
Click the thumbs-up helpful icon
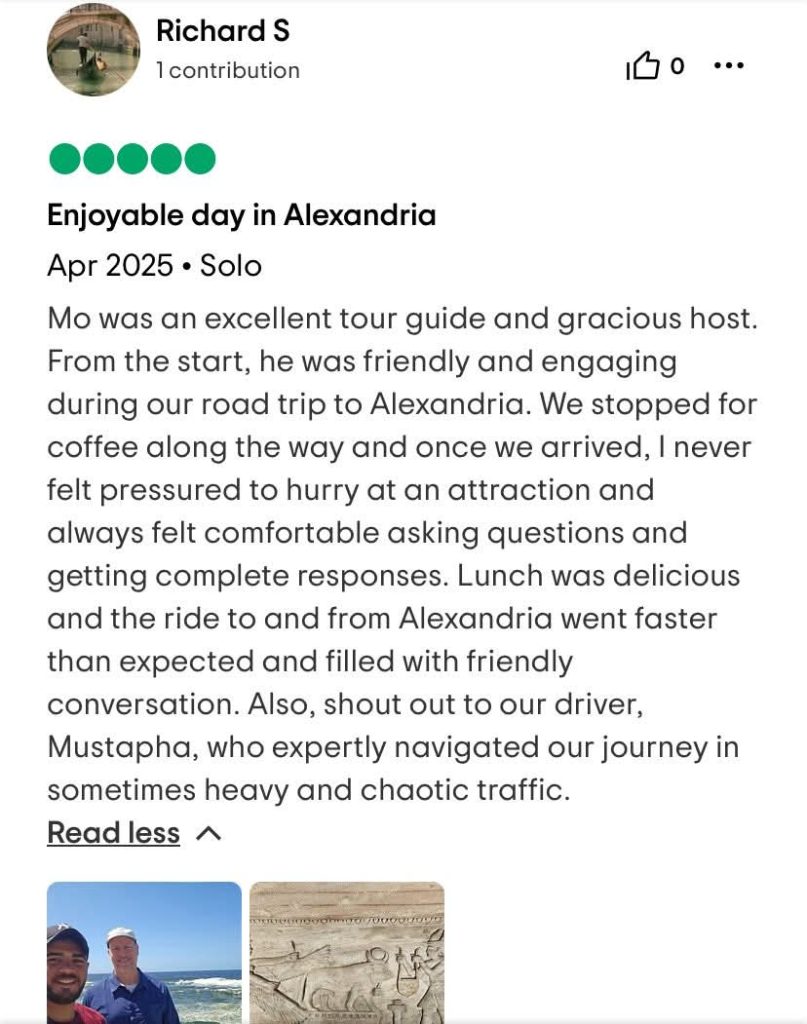point(643,67)
